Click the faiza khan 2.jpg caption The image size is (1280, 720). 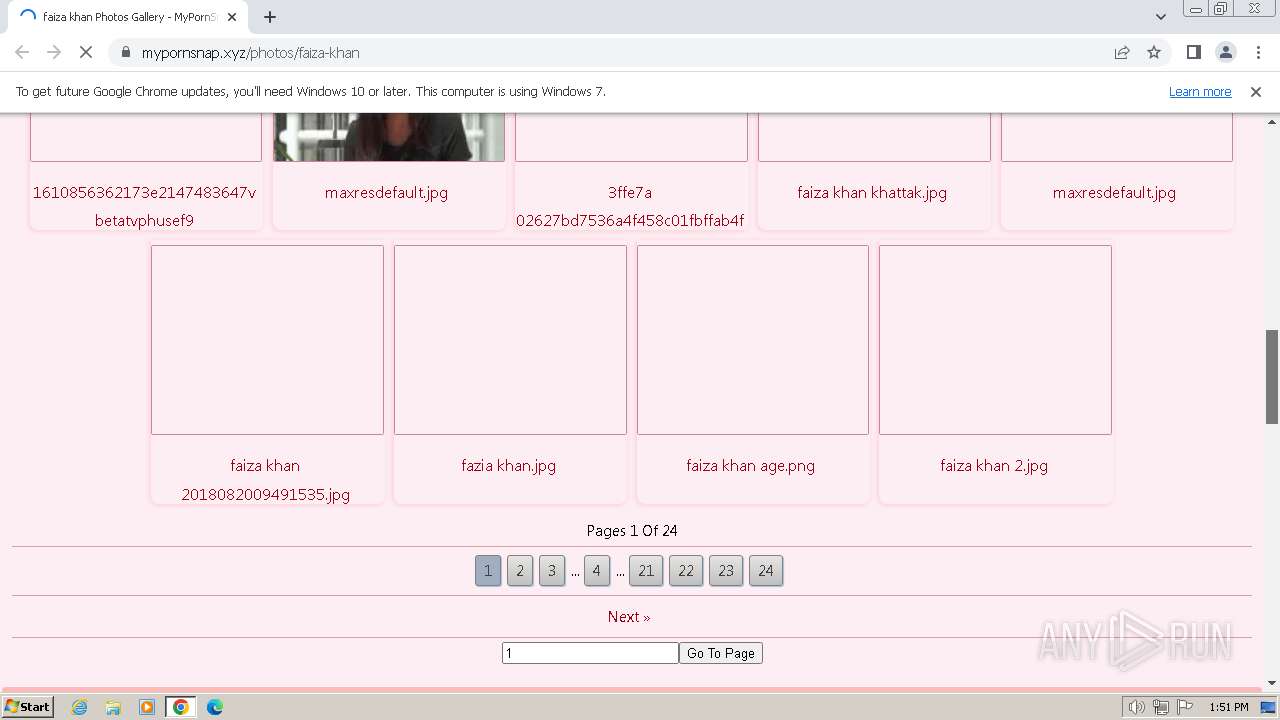(994, 466)
